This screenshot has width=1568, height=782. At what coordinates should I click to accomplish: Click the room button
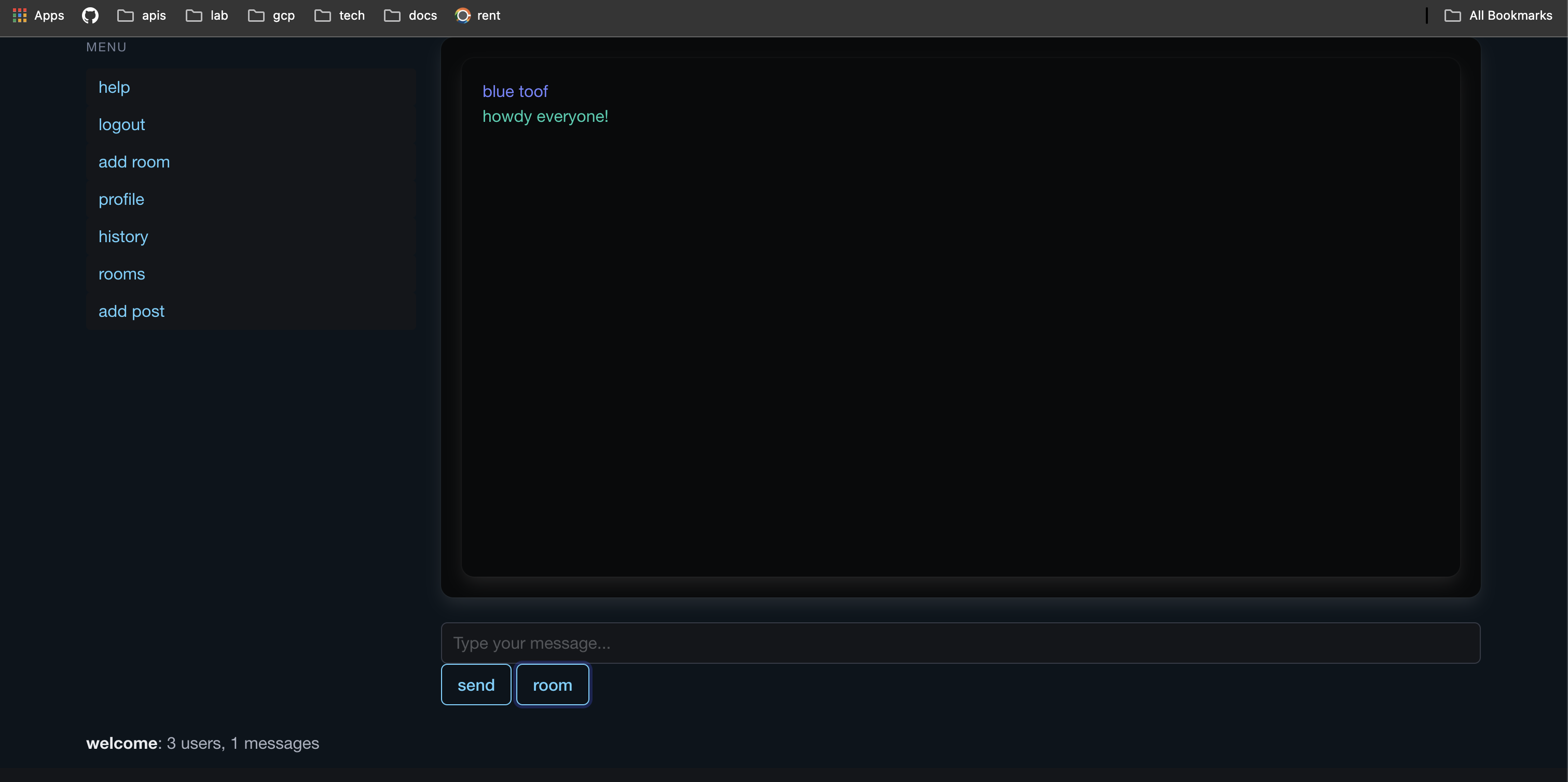point(553,685)
